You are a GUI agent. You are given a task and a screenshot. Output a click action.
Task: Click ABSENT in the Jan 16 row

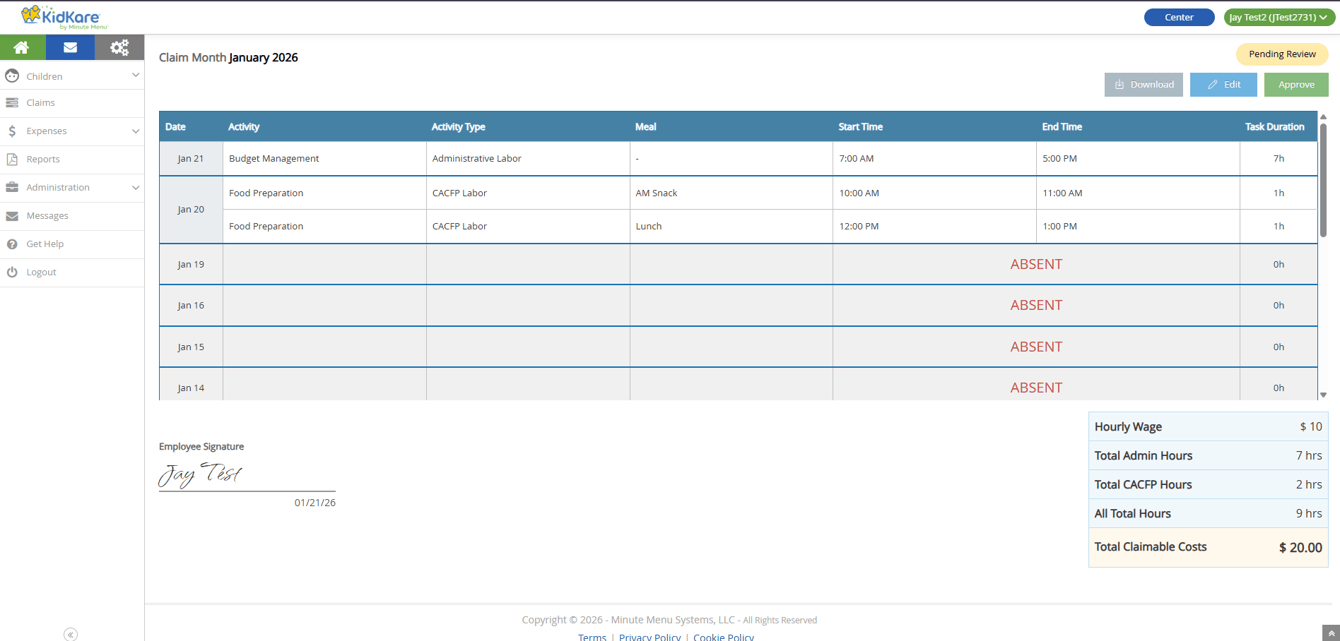(x=1036, y=305)
